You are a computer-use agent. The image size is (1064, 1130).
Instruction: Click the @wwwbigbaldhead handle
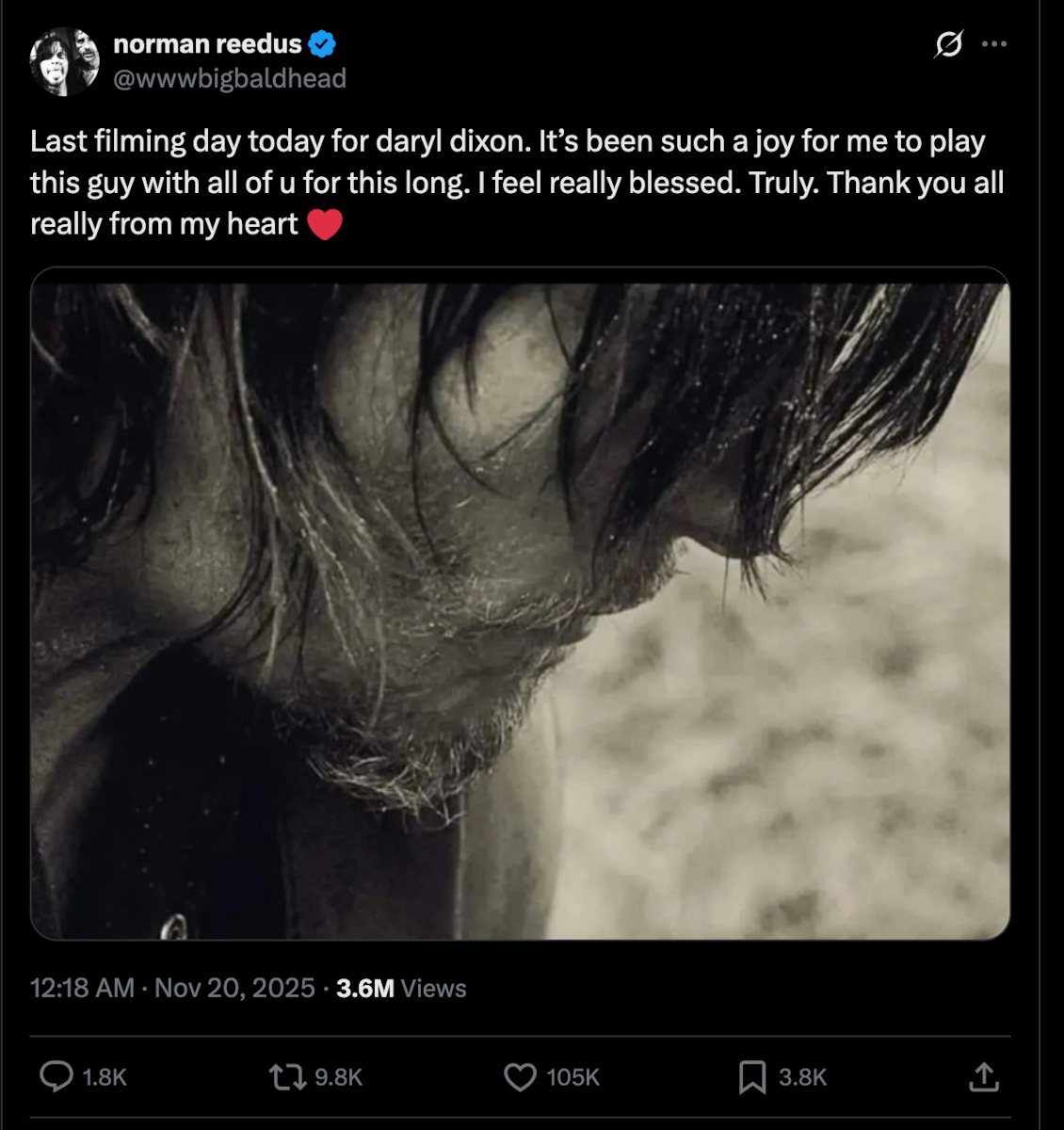point(229,79)
